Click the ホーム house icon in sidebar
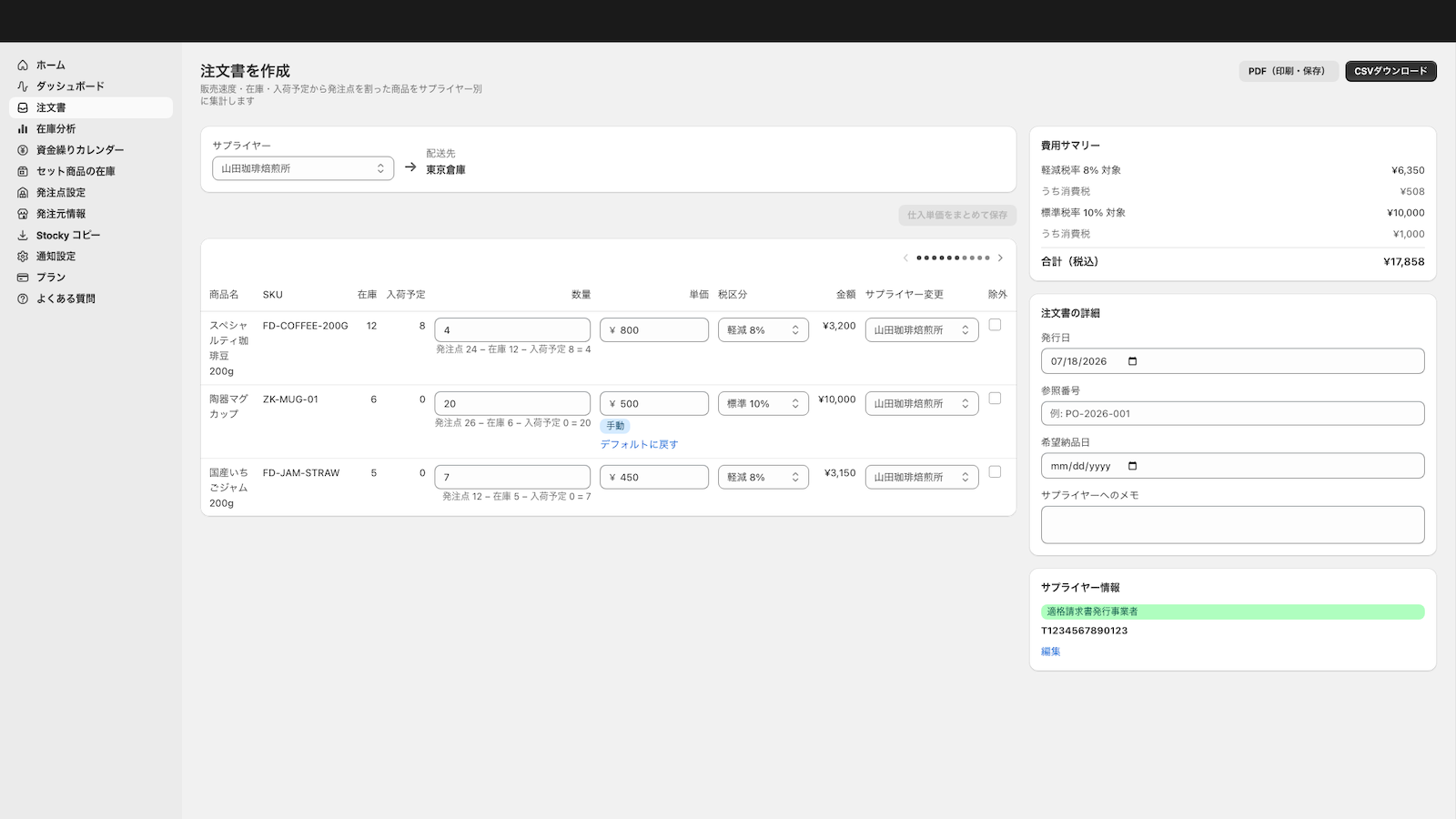 click(x=23, y=66)
